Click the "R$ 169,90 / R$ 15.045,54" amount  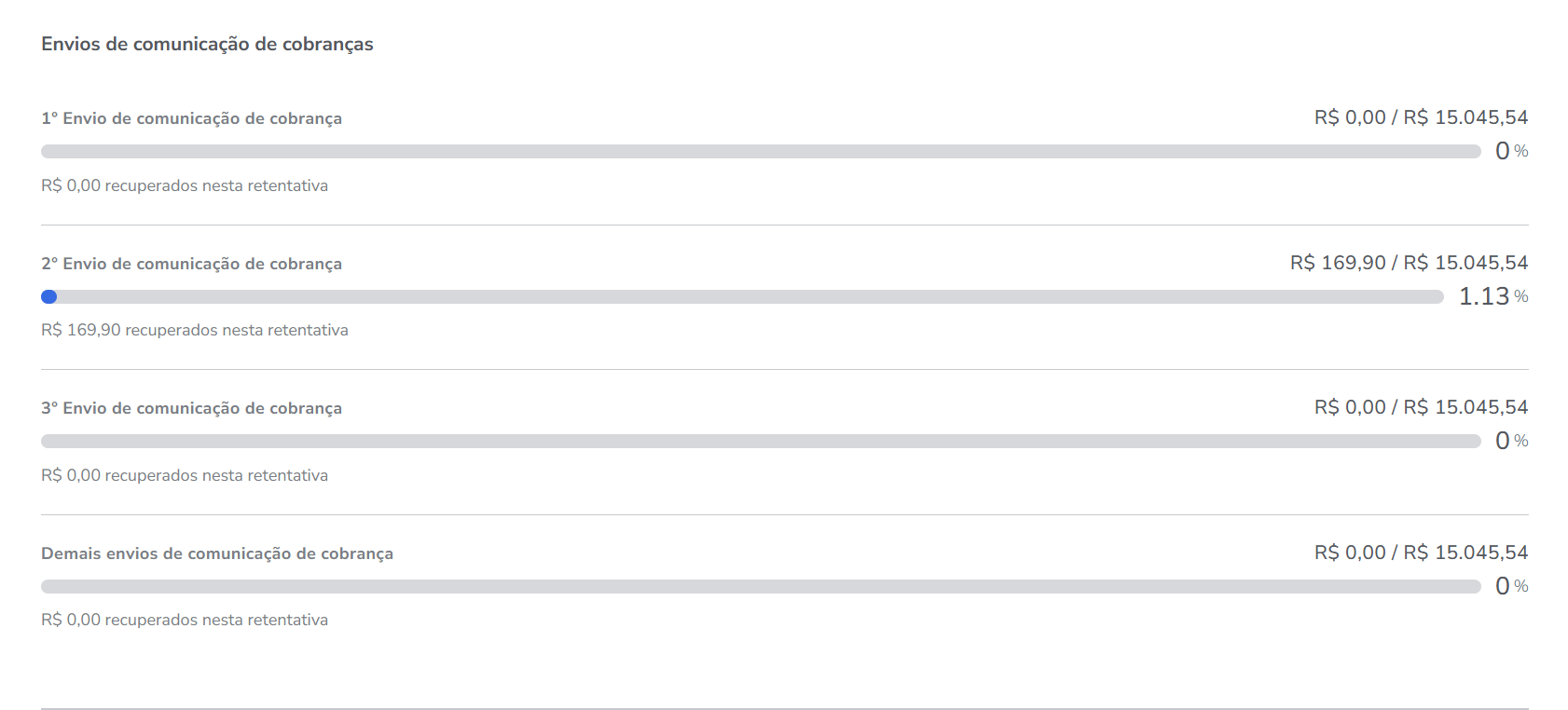click(1409, 263)
